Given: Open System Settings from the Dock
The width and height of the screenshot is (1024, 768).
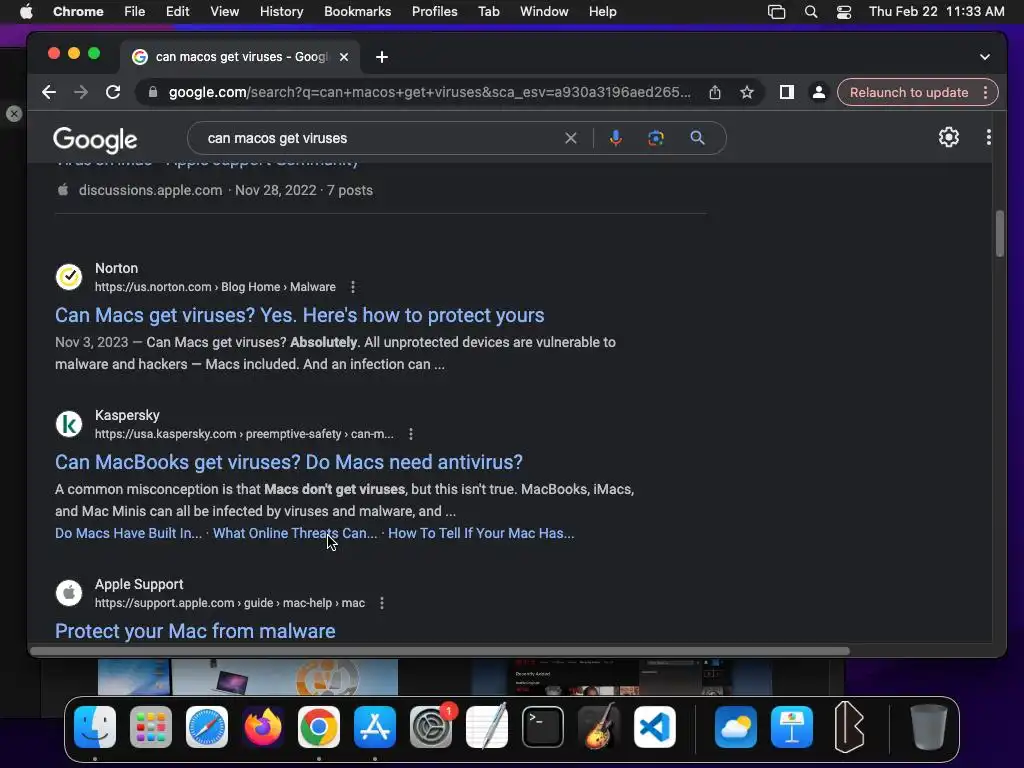Looking at the screenshot, I should click(431, 727).
